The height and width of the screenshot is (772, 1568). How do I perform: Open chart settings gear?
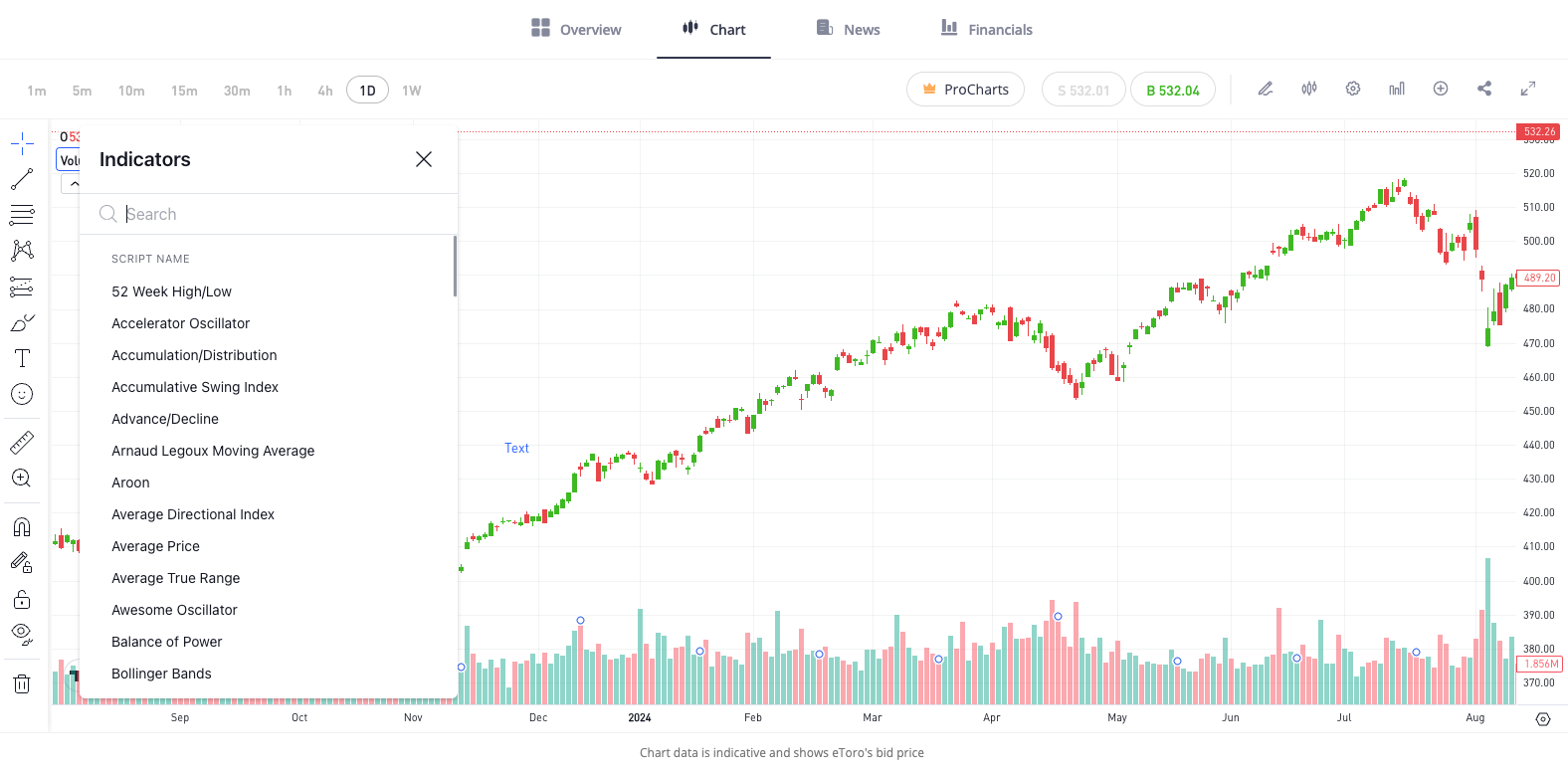[x=1353, y=89]
